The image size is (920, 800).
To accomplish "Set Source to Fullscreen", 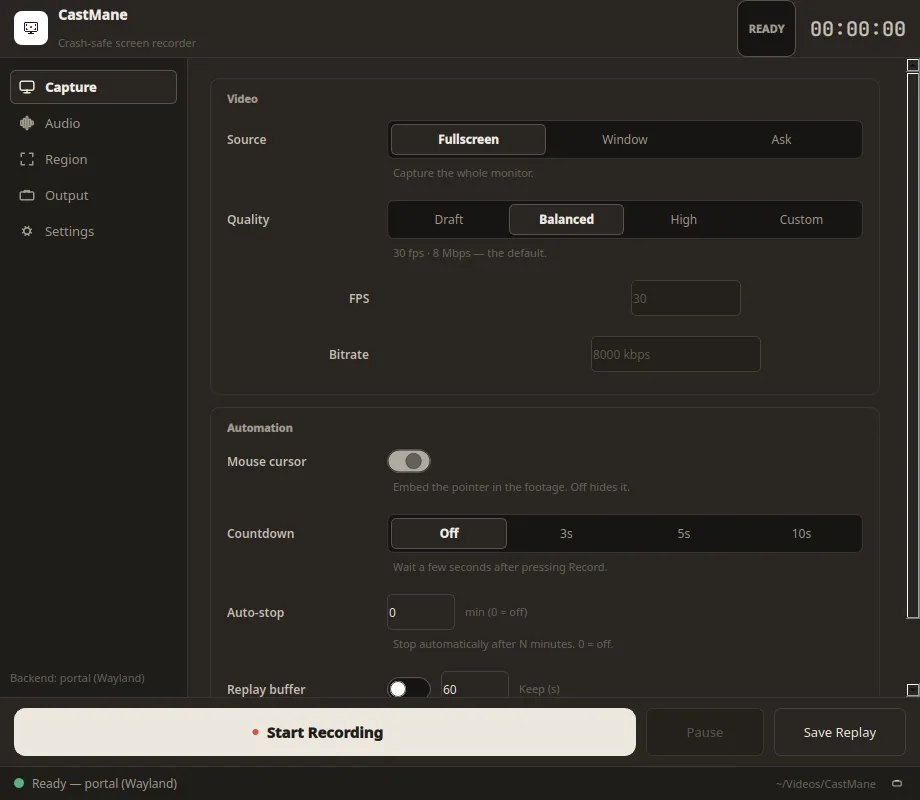I will pos(468,140).
